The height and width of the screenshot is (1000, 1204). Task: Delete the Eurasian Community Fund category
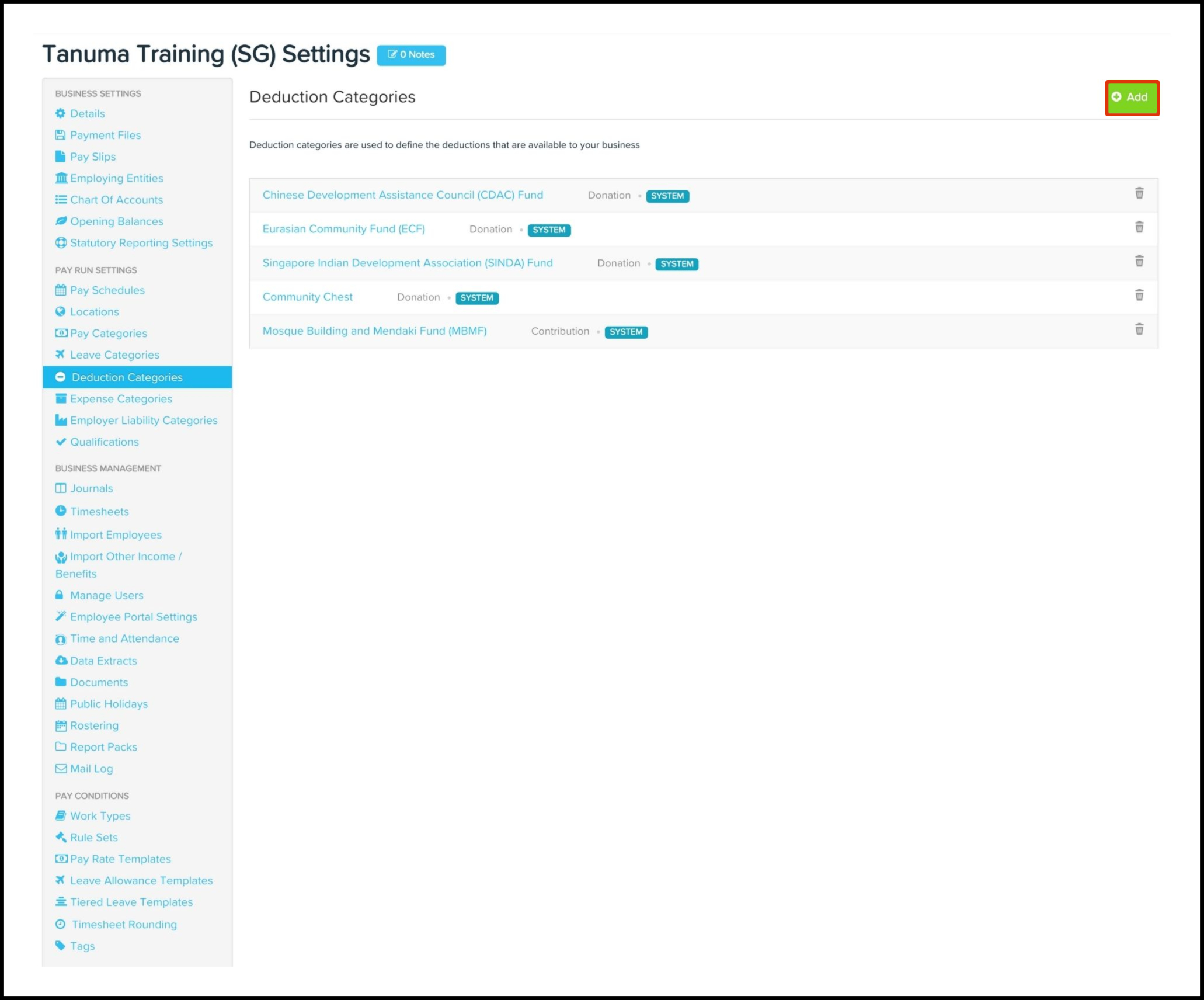click(1139, 227)
